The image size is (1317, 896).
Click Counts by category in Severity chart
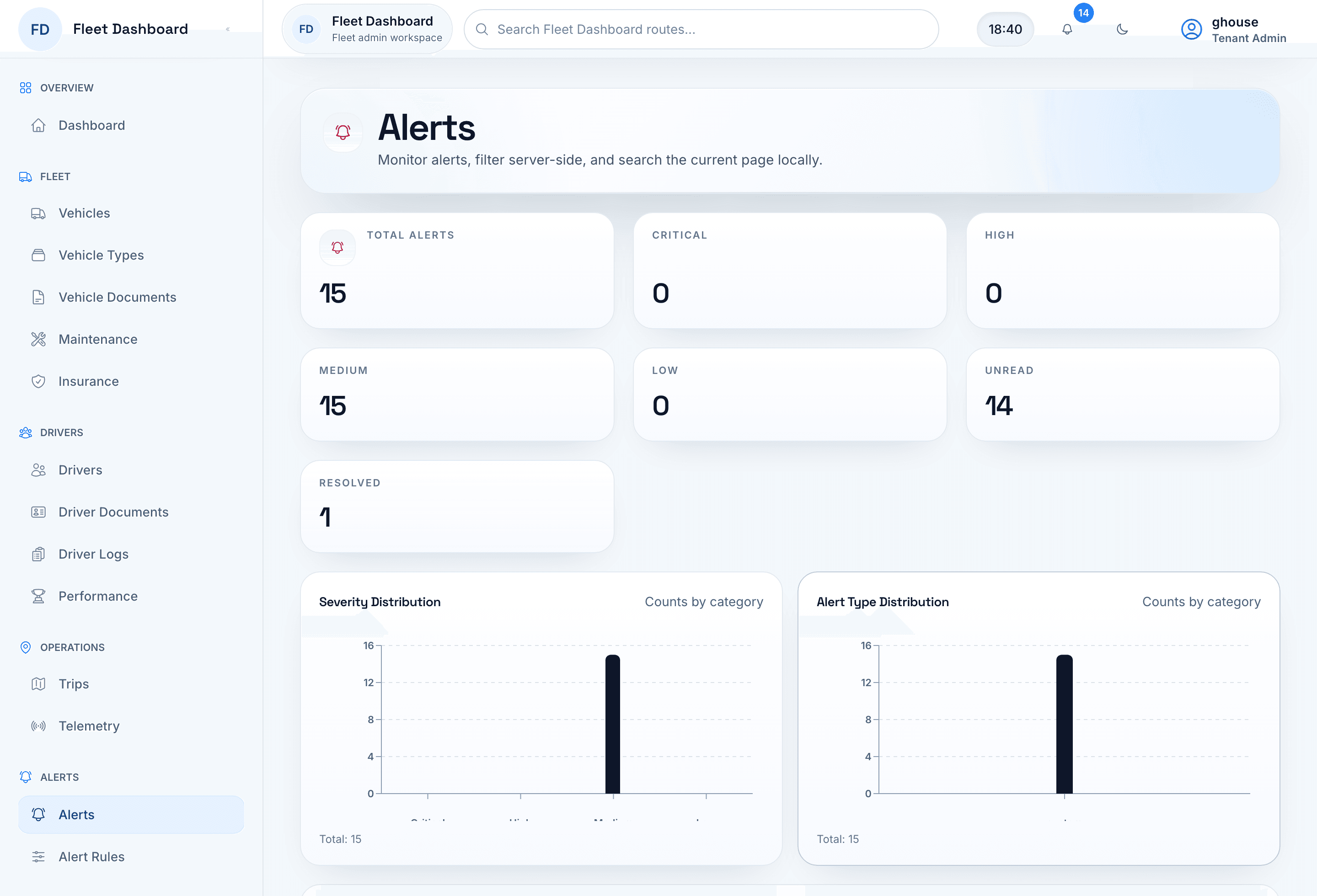click(704, 602)
